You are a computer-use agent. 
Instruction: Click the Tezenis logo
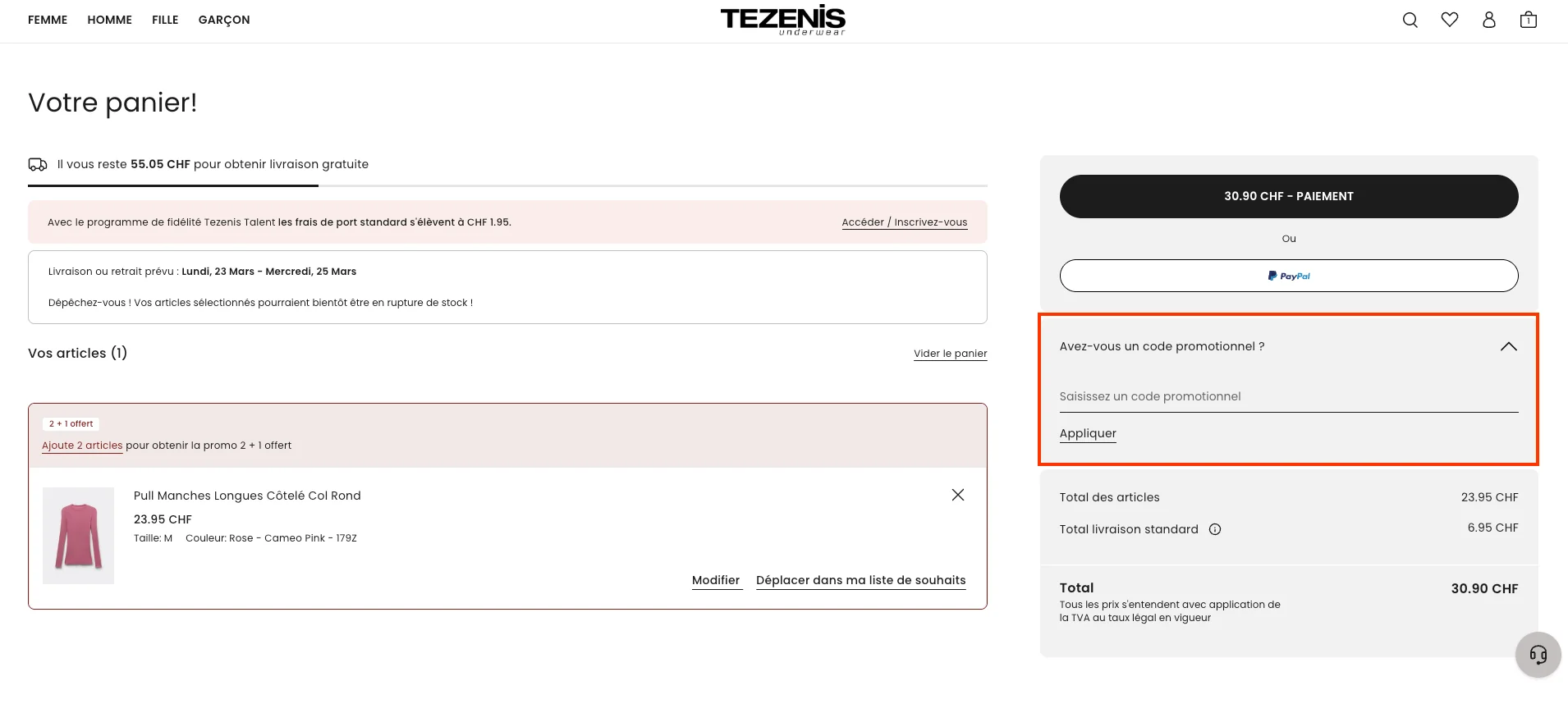pyautogui.click(x=782, y=20)
